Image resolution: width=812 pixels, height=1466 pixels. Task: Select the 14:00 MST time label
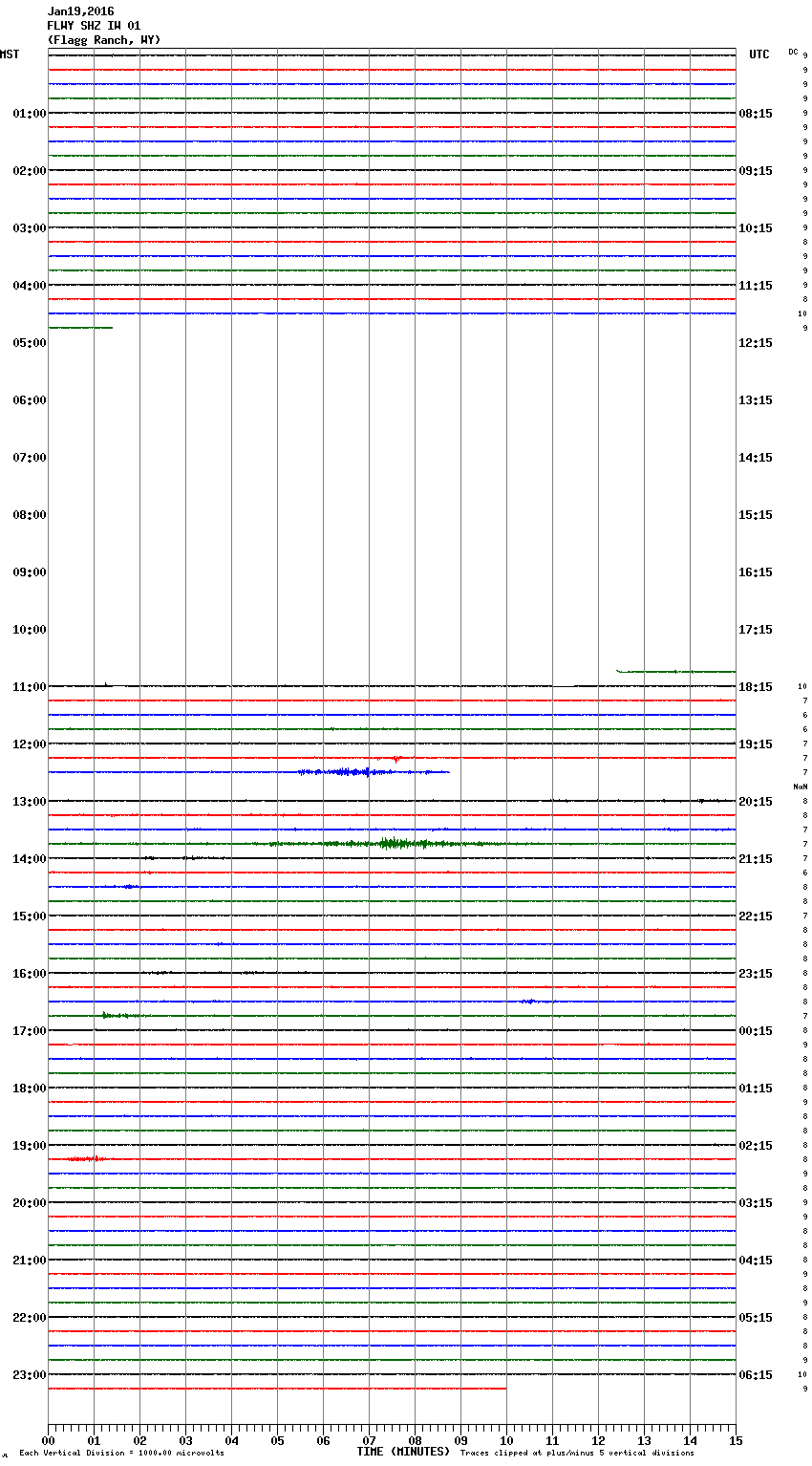(30, 859)
